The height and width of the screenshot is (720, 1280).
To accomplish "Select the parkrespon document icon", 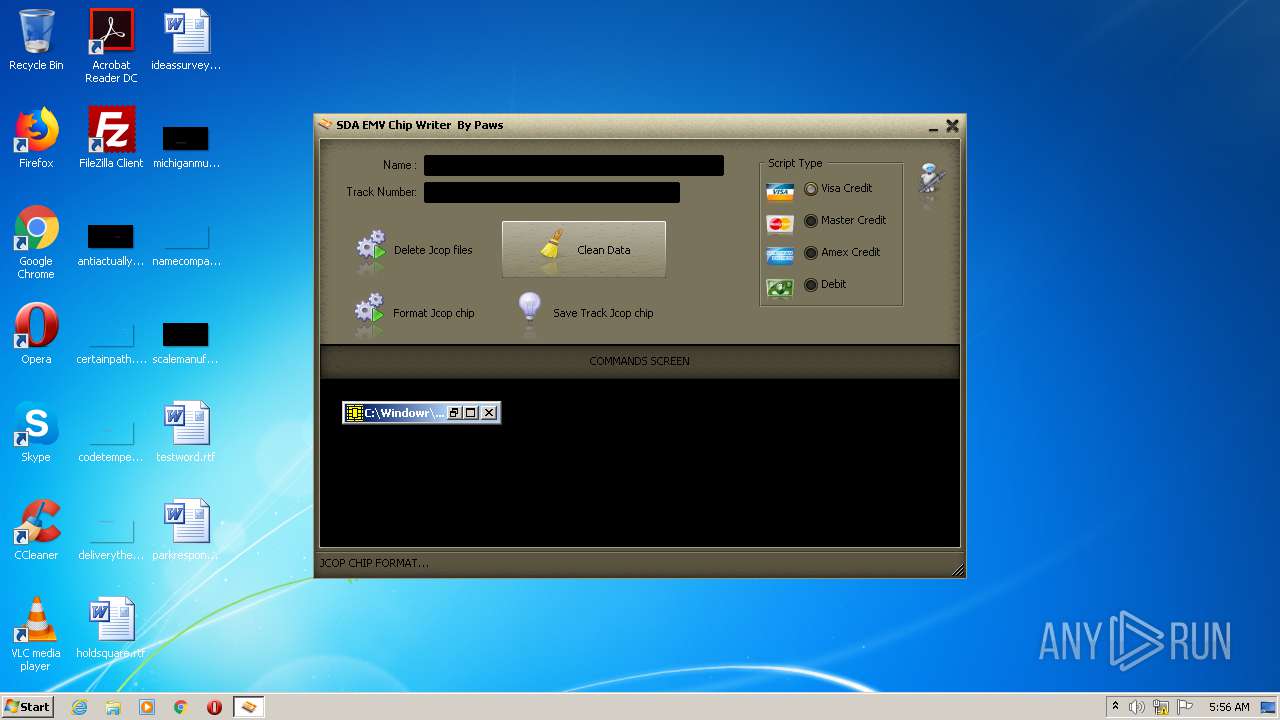I will tap(186, 530).
